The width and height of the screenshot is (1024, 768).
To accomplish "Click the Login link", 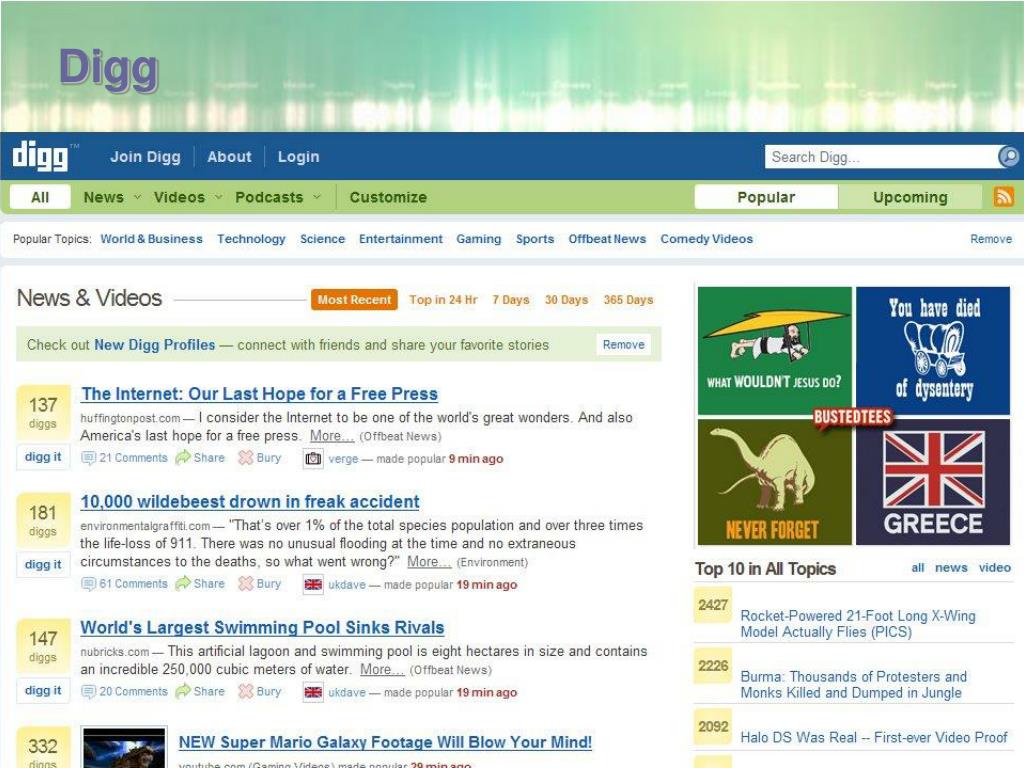I will coord(298,157).
